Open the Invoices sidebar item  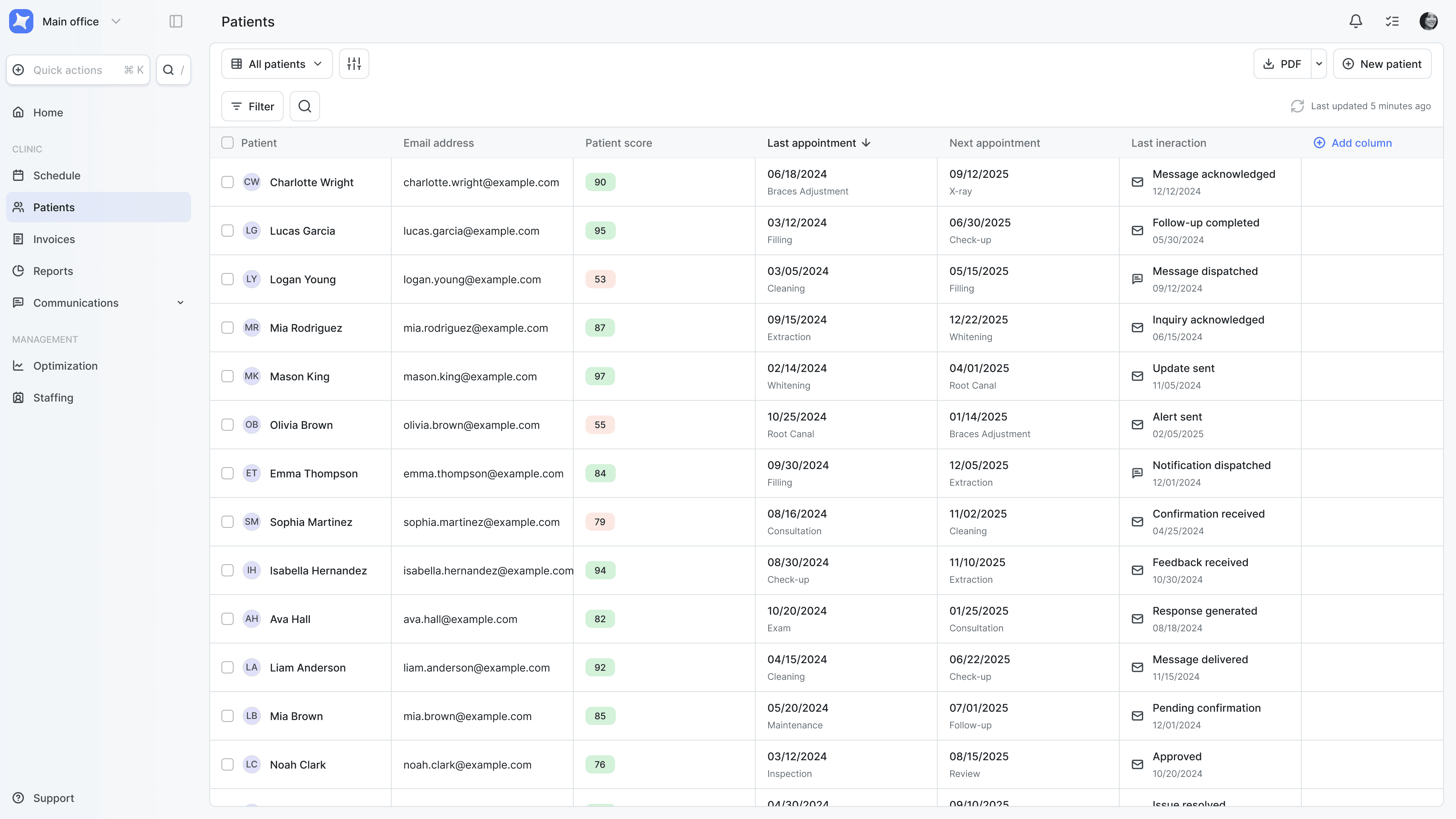pos(54,239)
